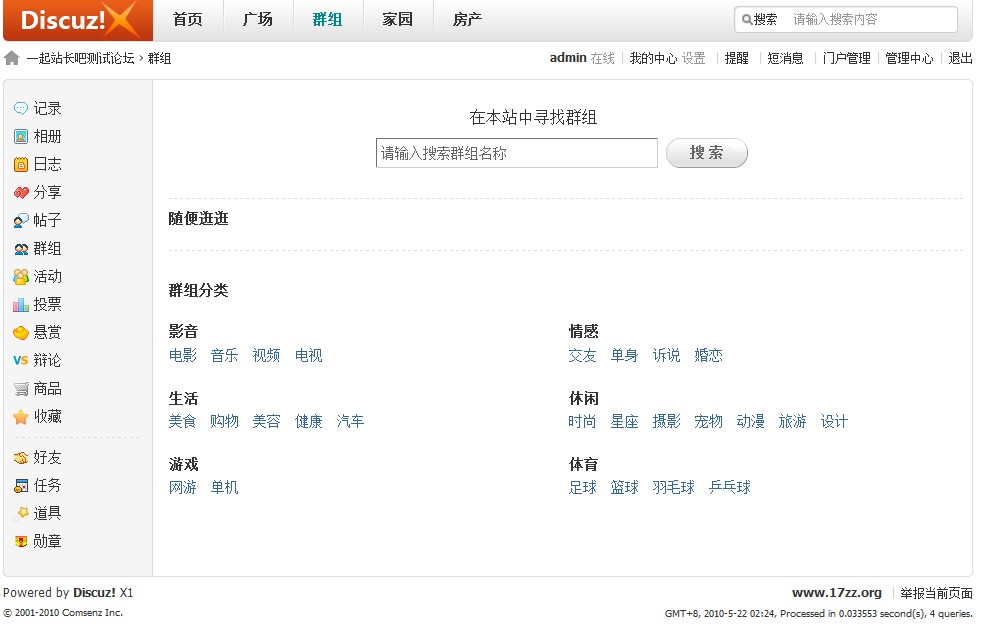
Task: Click 退出 to log out
Action: tap(960, 58)
